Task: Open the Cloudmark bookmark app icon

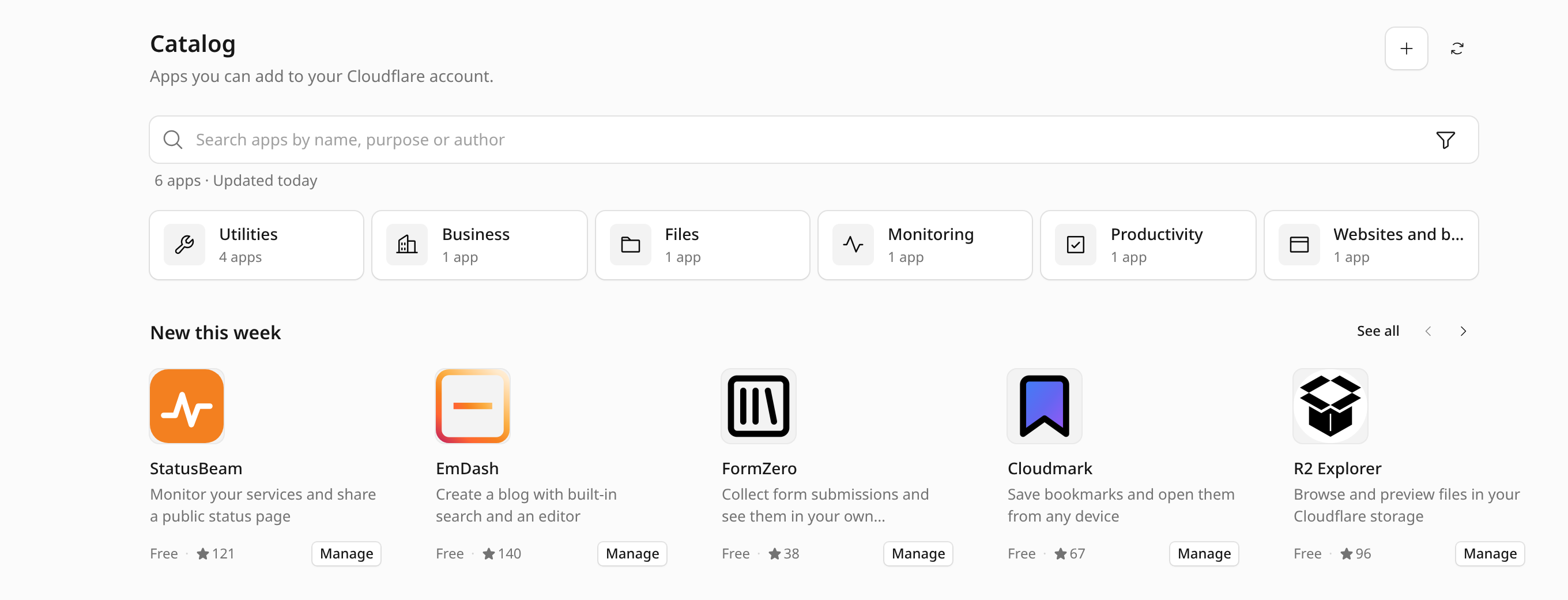Action: point(1045,406)
